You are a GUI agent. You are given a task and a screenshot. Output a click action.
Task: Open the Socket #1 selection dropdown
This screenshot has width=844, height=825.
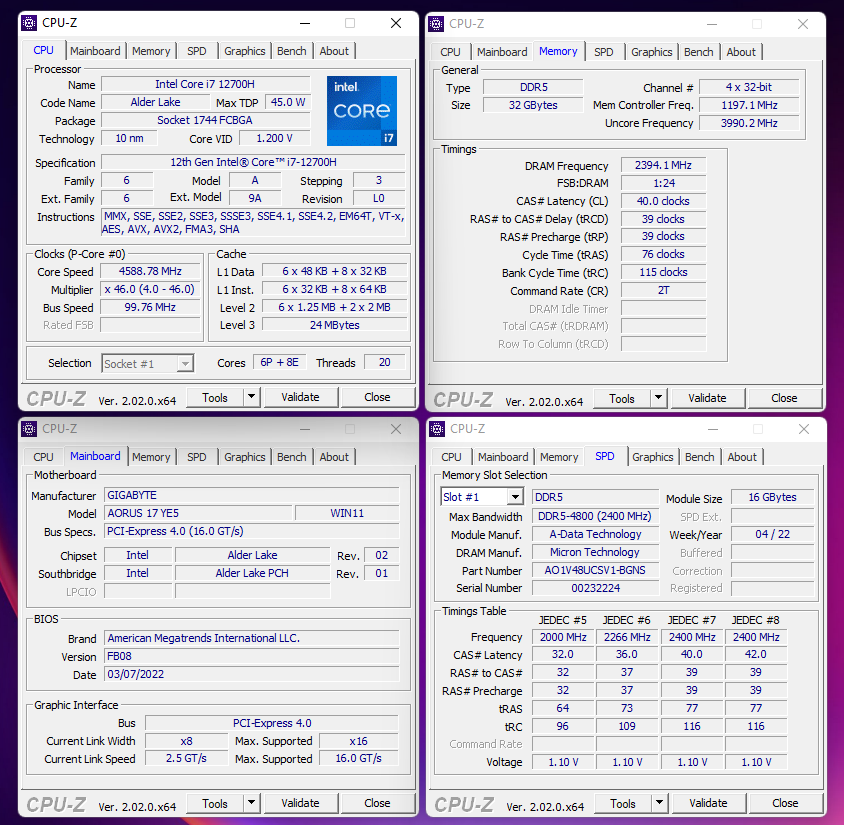click(185, 364)
